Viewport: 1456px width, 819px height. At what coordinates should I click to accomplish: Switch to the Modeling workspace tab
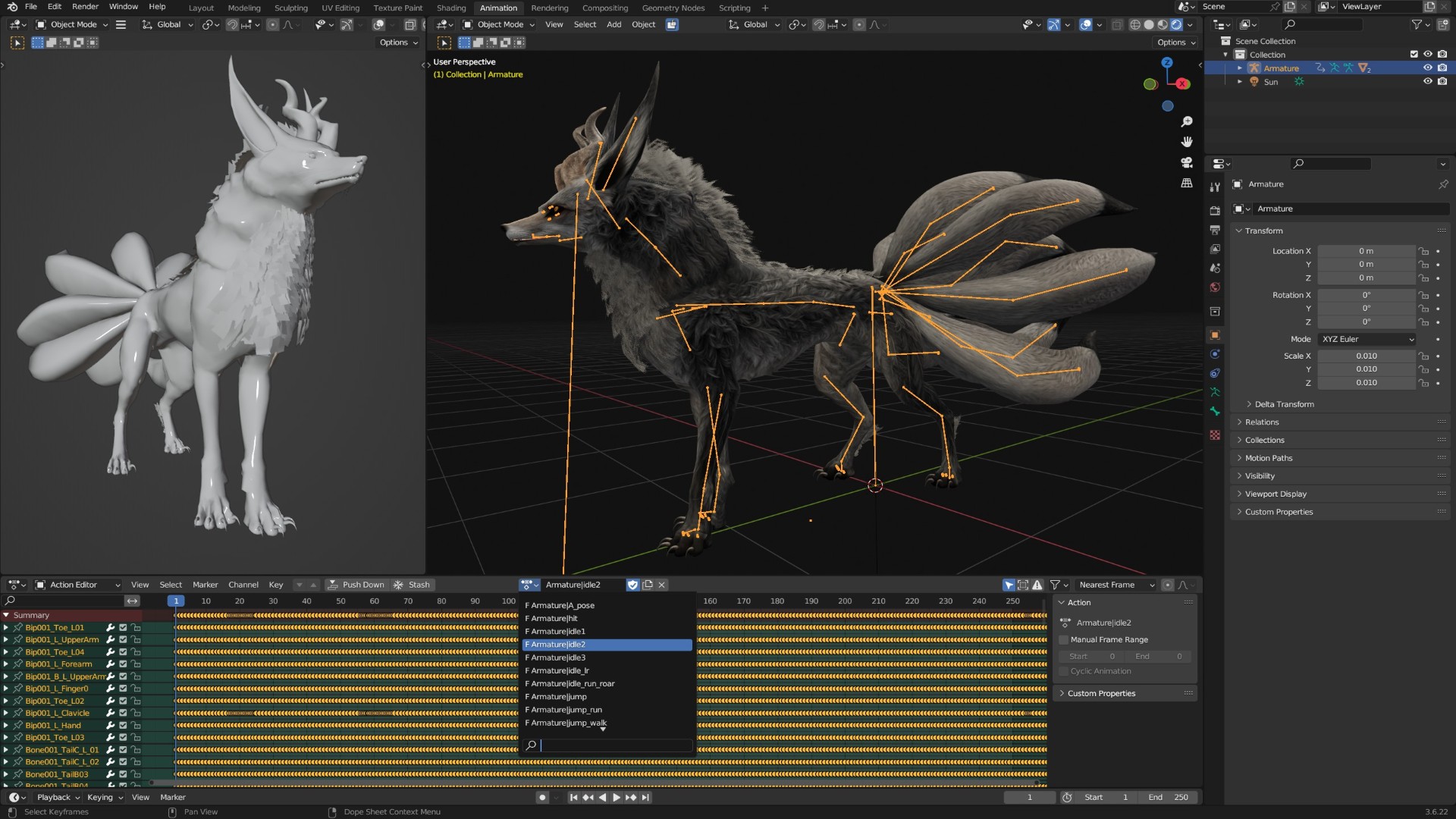pyautogui.click(x=244, y=8)
